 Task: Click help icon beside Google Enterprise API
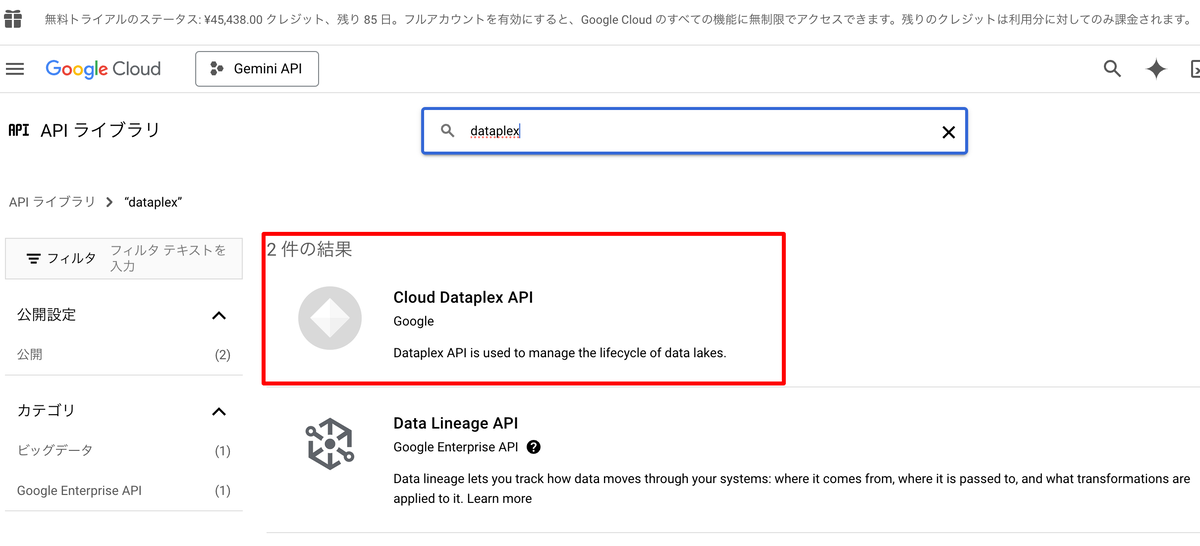534,447
